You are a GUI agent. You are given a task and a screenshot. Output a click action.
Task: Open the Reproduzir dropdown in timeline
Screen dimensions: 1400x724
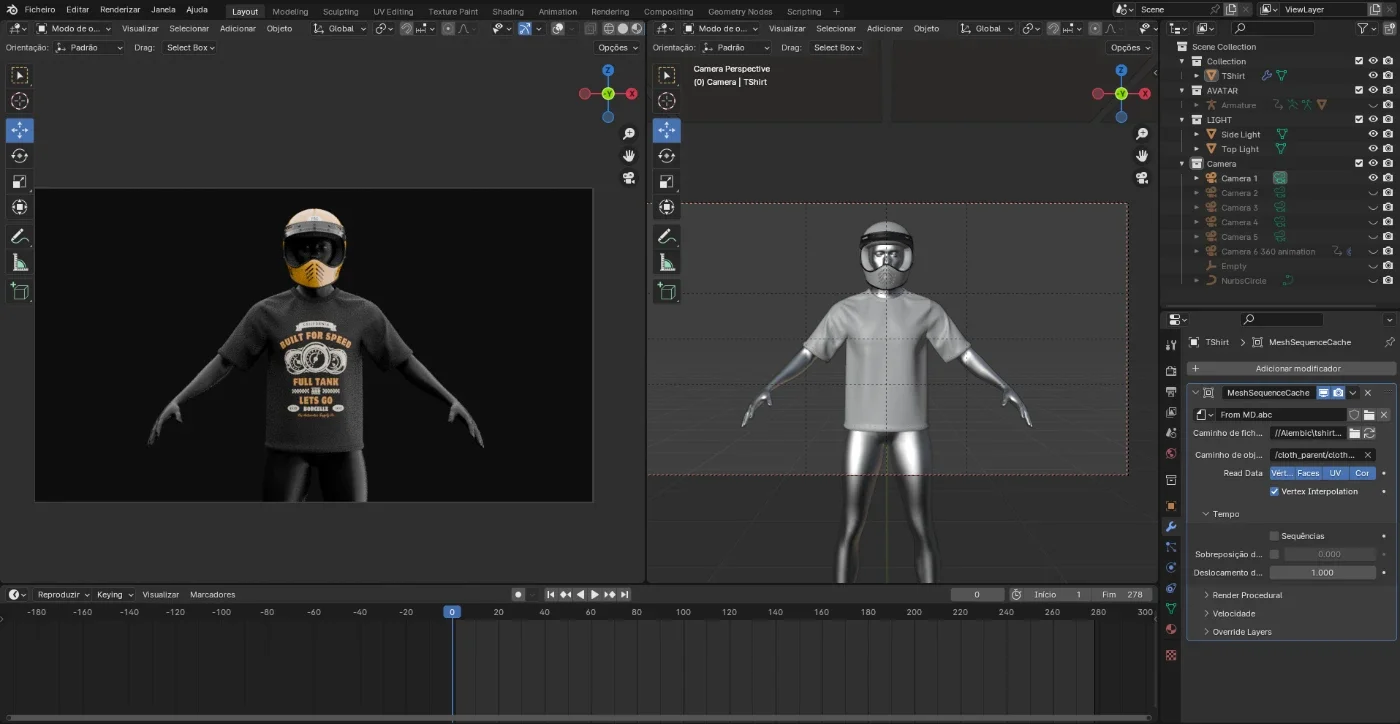pyautogui.click(x=63, y=594)
